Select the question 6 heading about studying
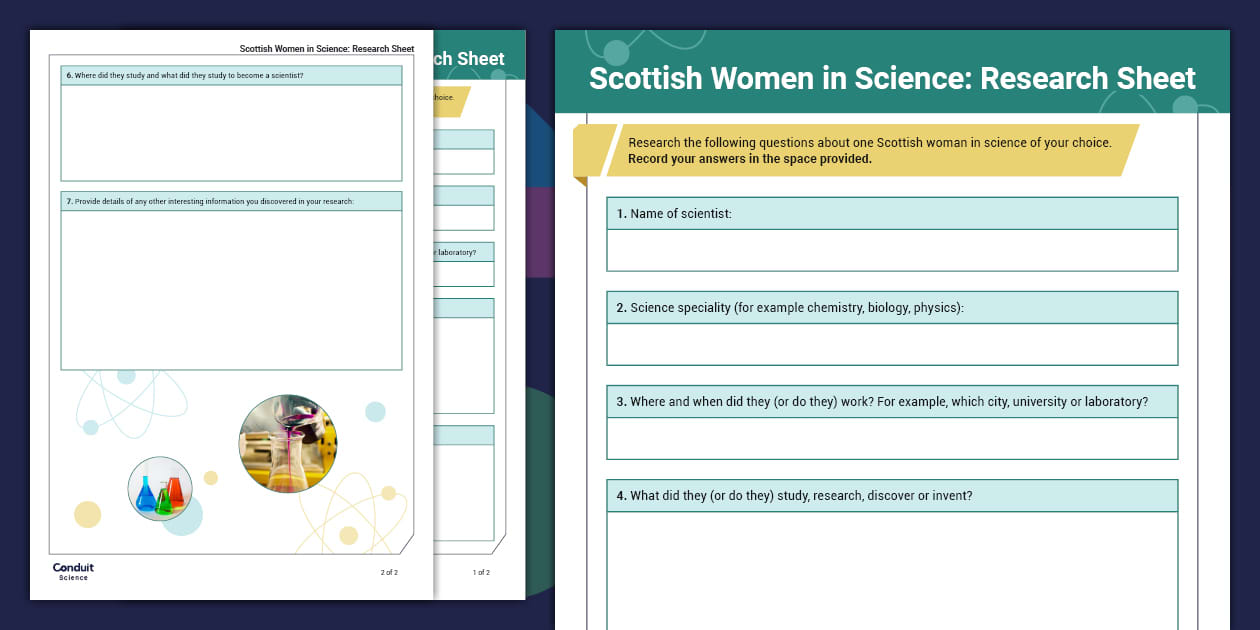The width and height of the screenshot is (1260, 630). (231, 74)
